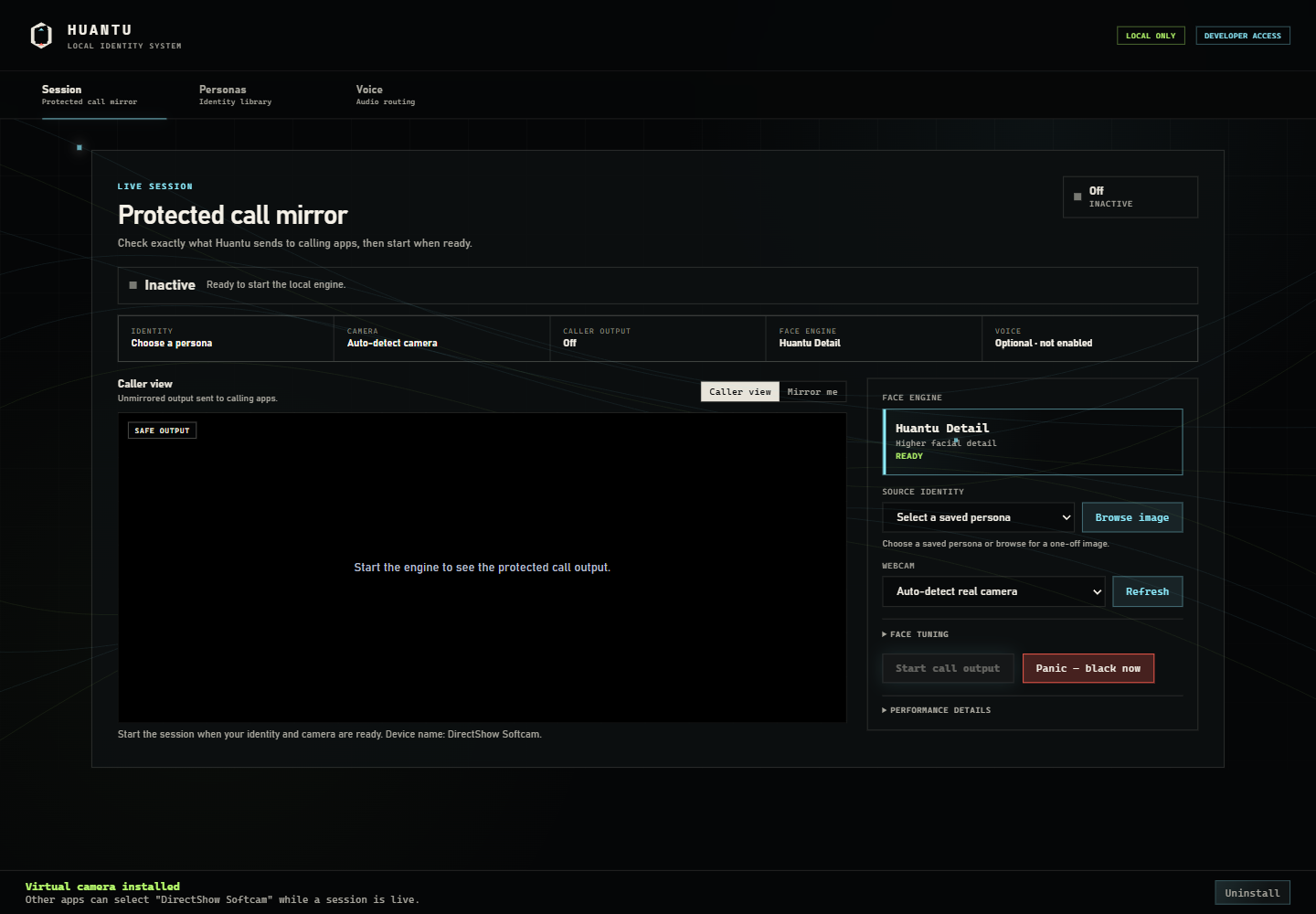
Task: Click the Local Only badge
Action: (1151, 36)
